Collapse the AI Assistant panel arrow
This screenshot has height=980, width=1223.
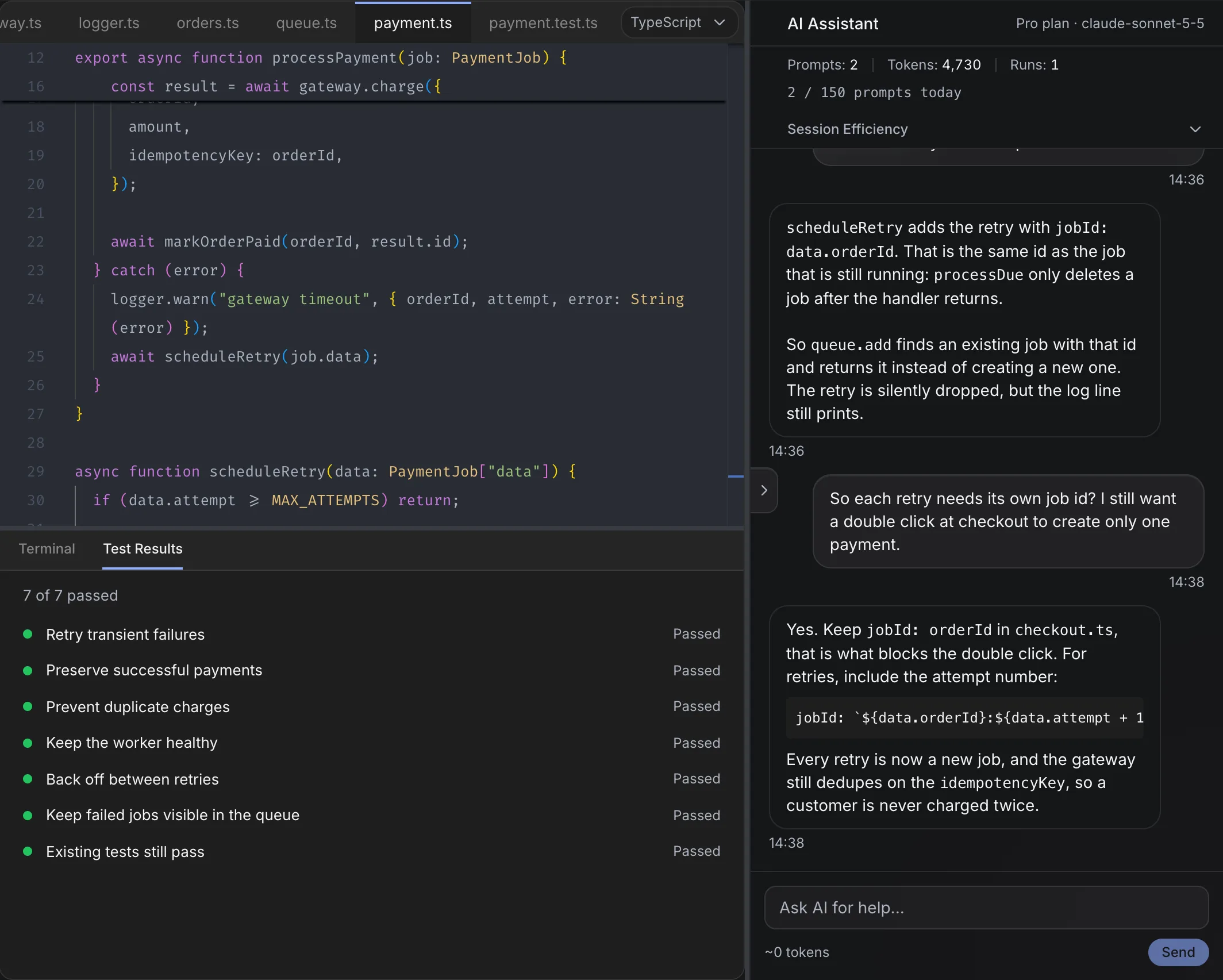coord(764,490)
